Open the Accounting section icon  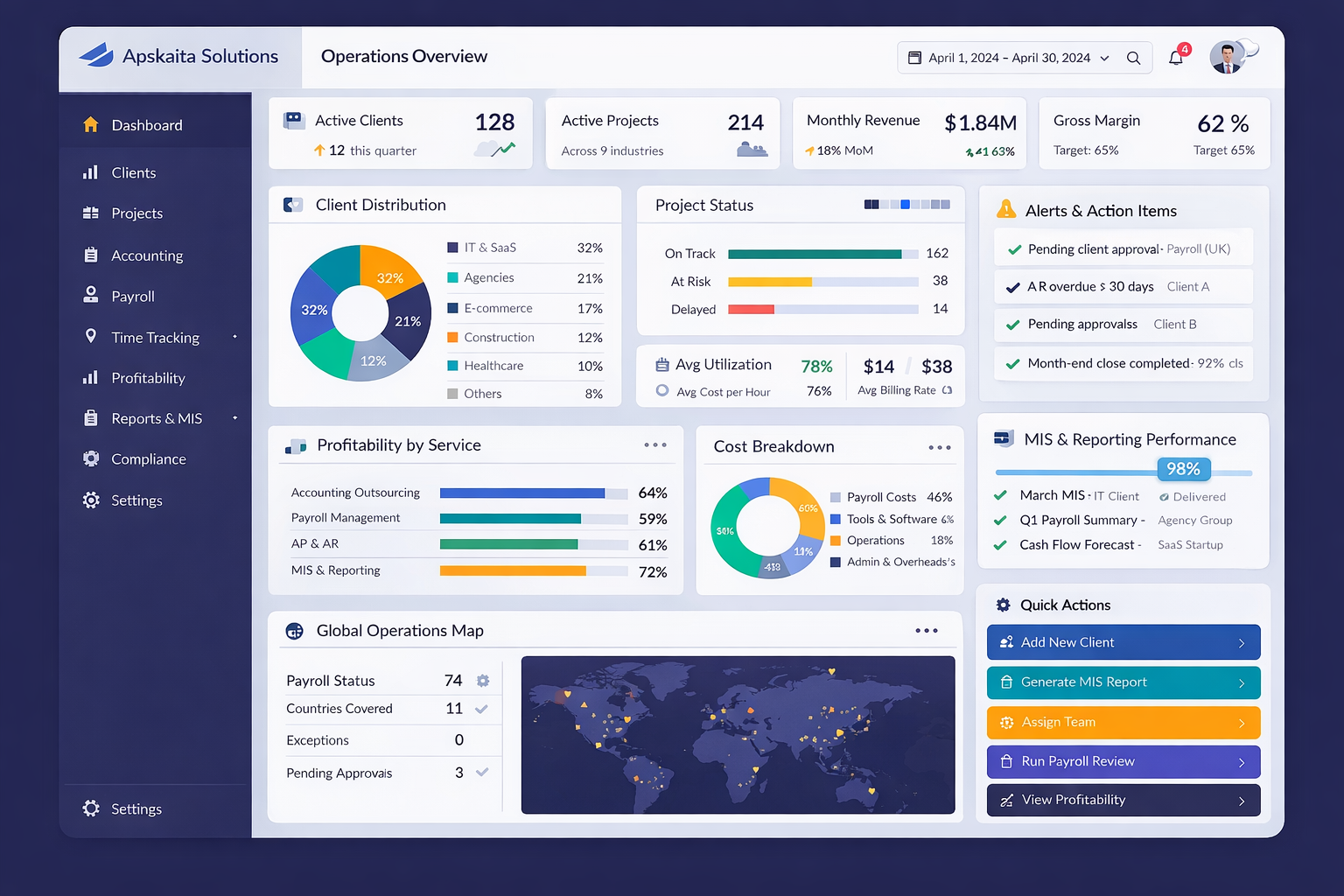coord(92,255)
